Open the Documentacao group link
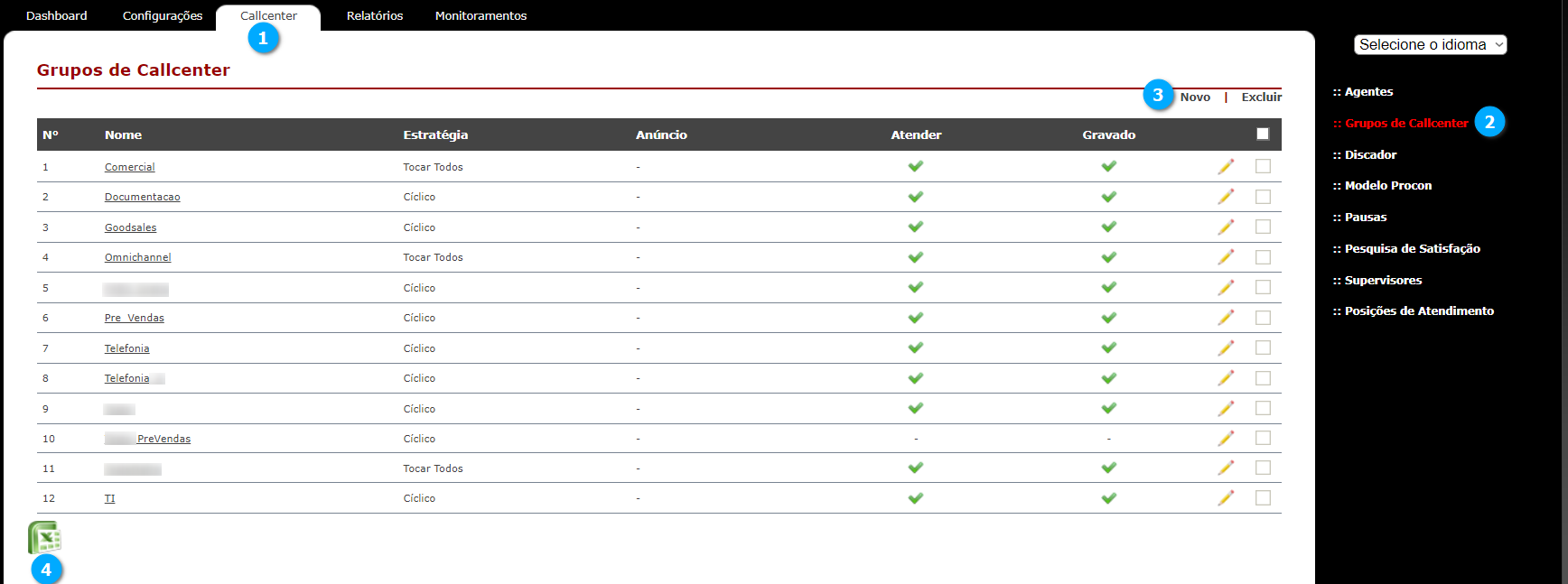The height and width of the screenshot is (584, 1568). point(143,197)
